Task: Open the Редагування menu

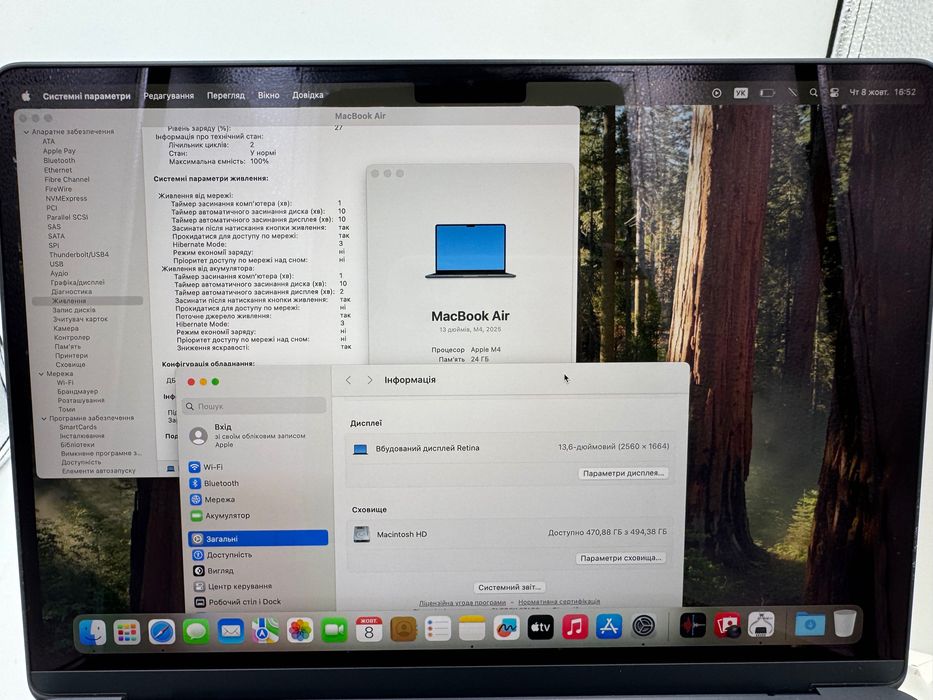Action: (168, 95)
